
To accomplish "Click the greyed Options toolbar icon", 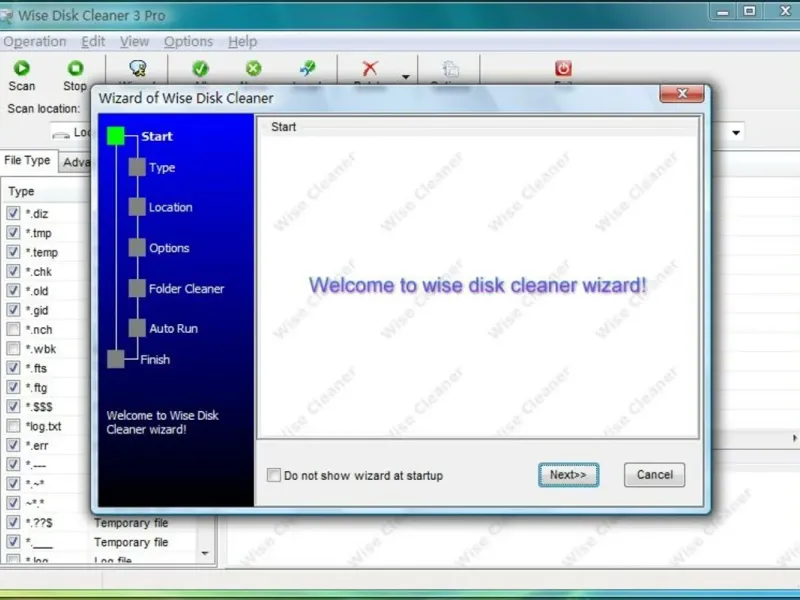I will [451, 69].
